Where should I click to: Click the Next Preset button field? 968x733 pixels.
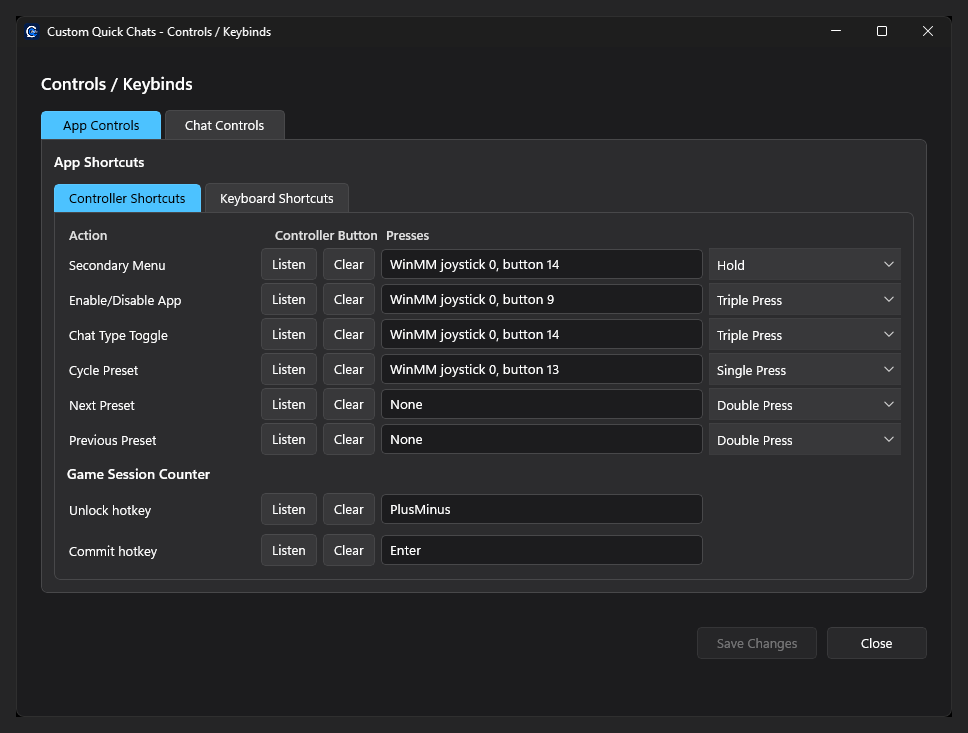[541, 404]
